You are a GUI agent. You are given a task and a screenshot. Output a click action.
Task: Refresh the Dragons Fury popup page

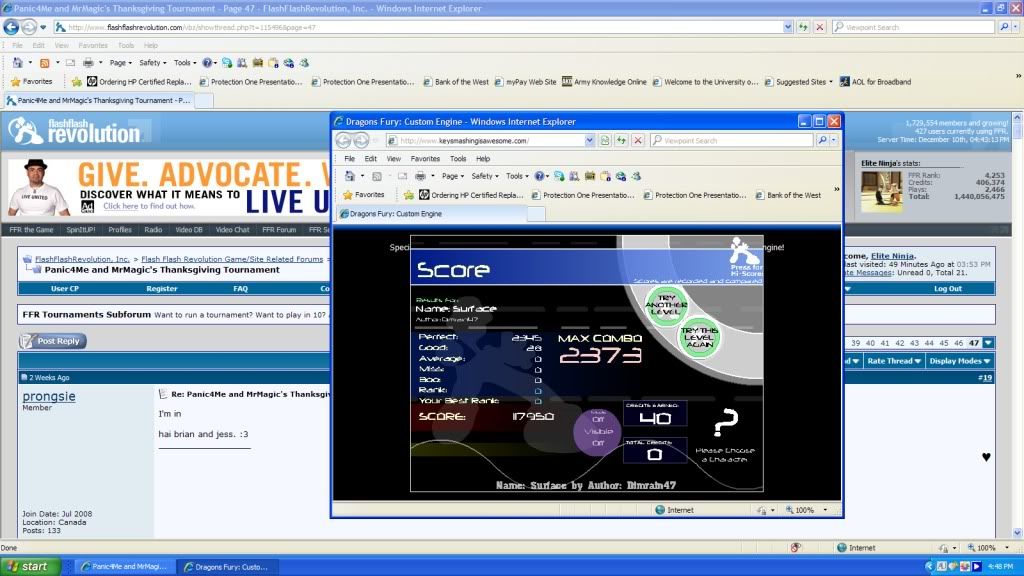click(621, 141)
